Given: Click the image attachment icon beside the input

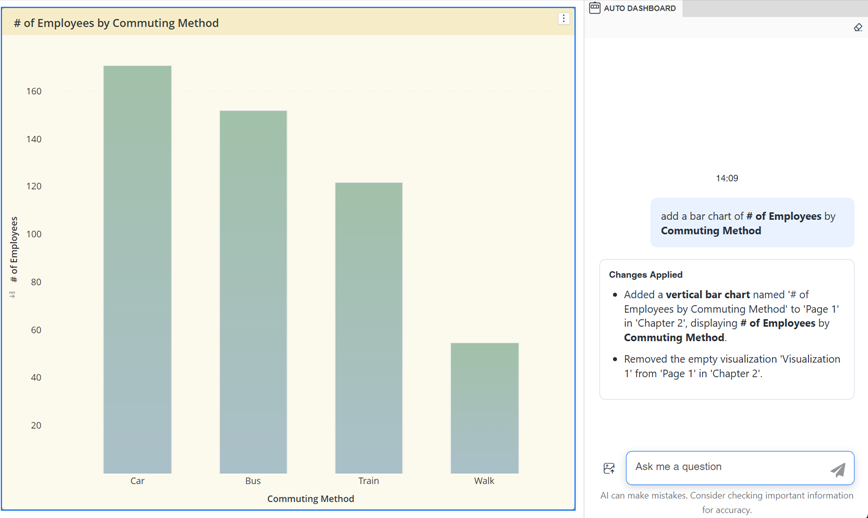Looking at the screenshot, I should point(609,468).
